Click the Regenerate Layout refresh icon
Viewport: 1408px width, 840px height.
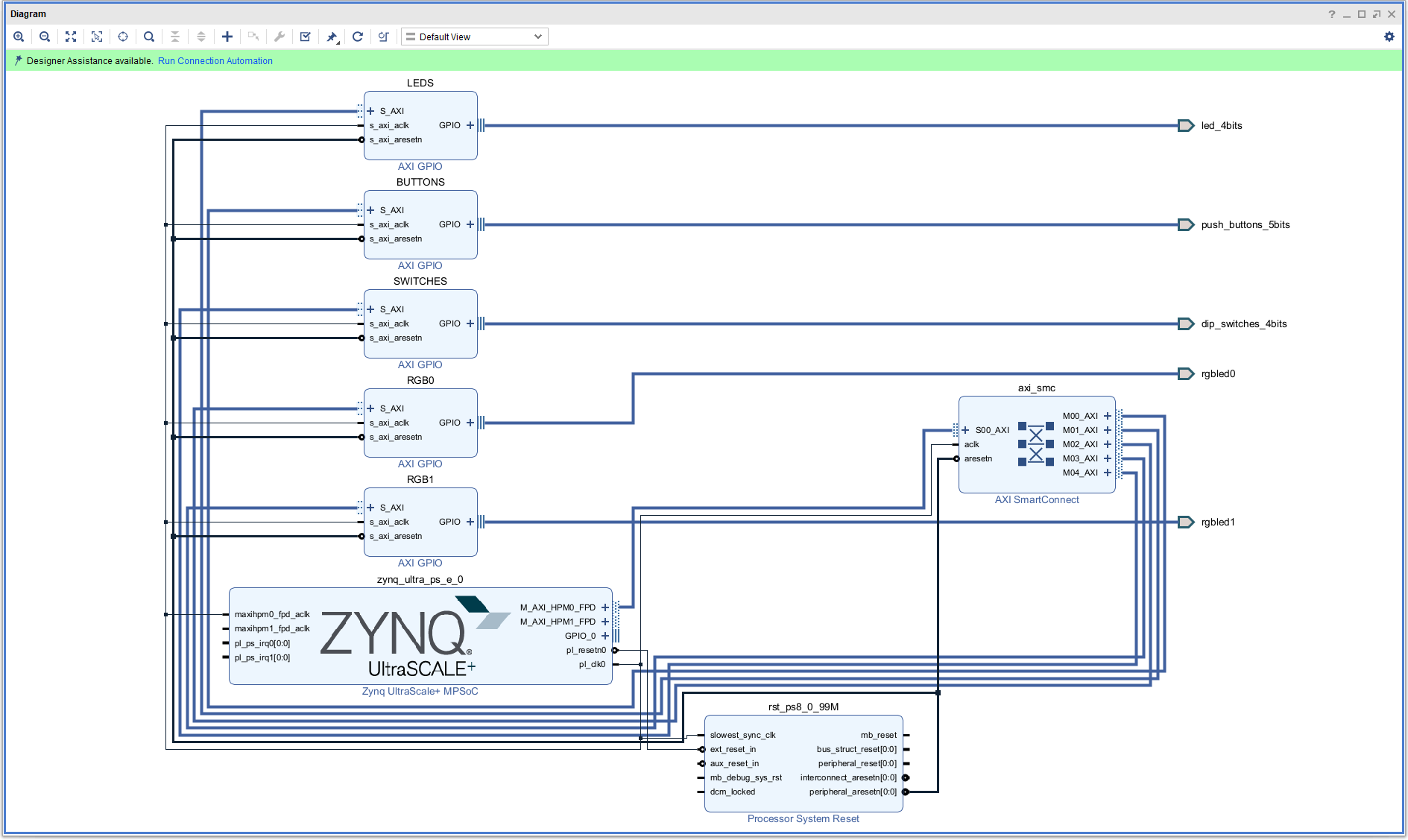point(358,37)
